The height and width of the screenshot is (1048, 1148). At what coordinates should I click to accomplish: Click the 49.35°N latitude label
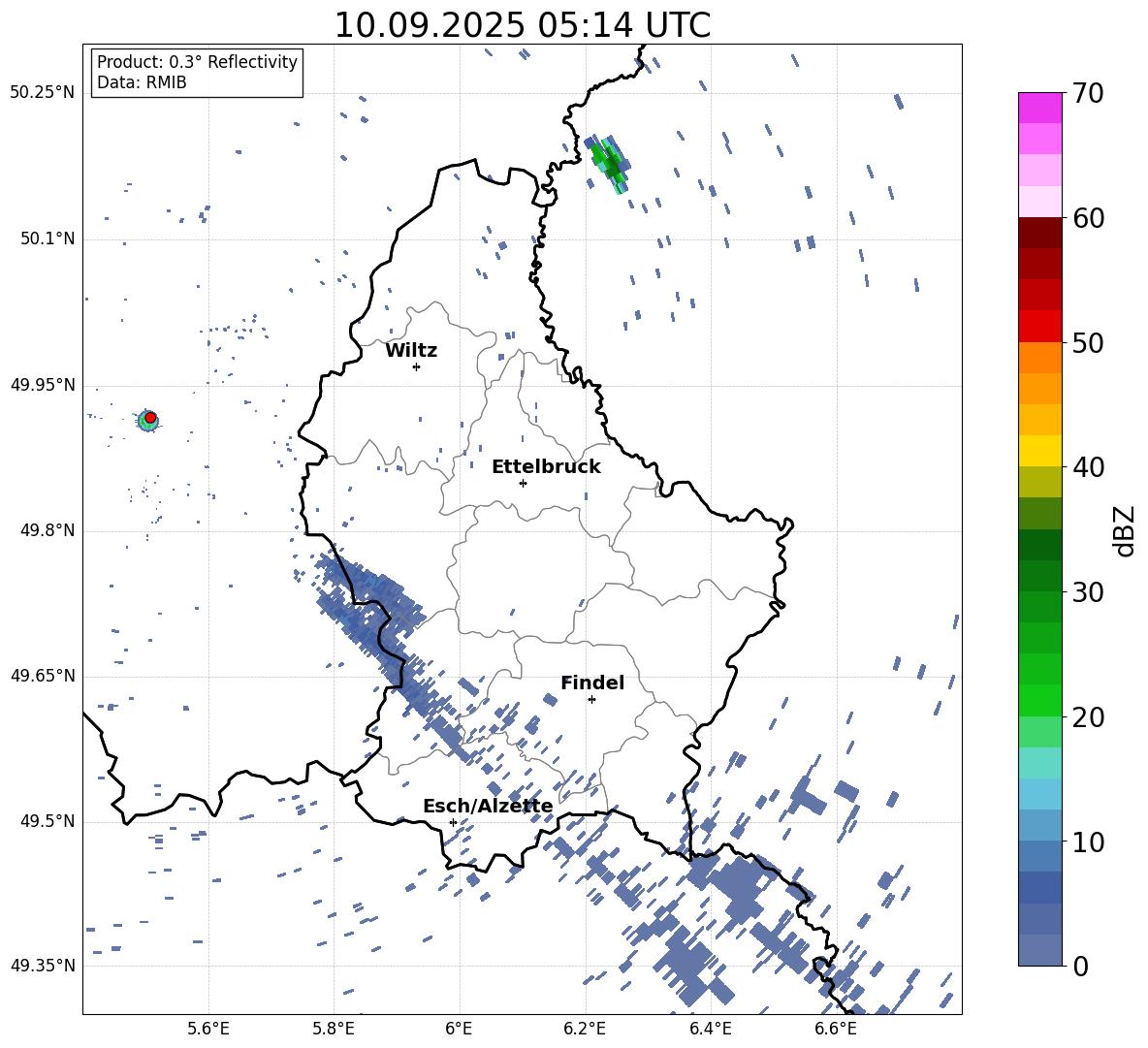pyautogui.click(x=43, y=966)
